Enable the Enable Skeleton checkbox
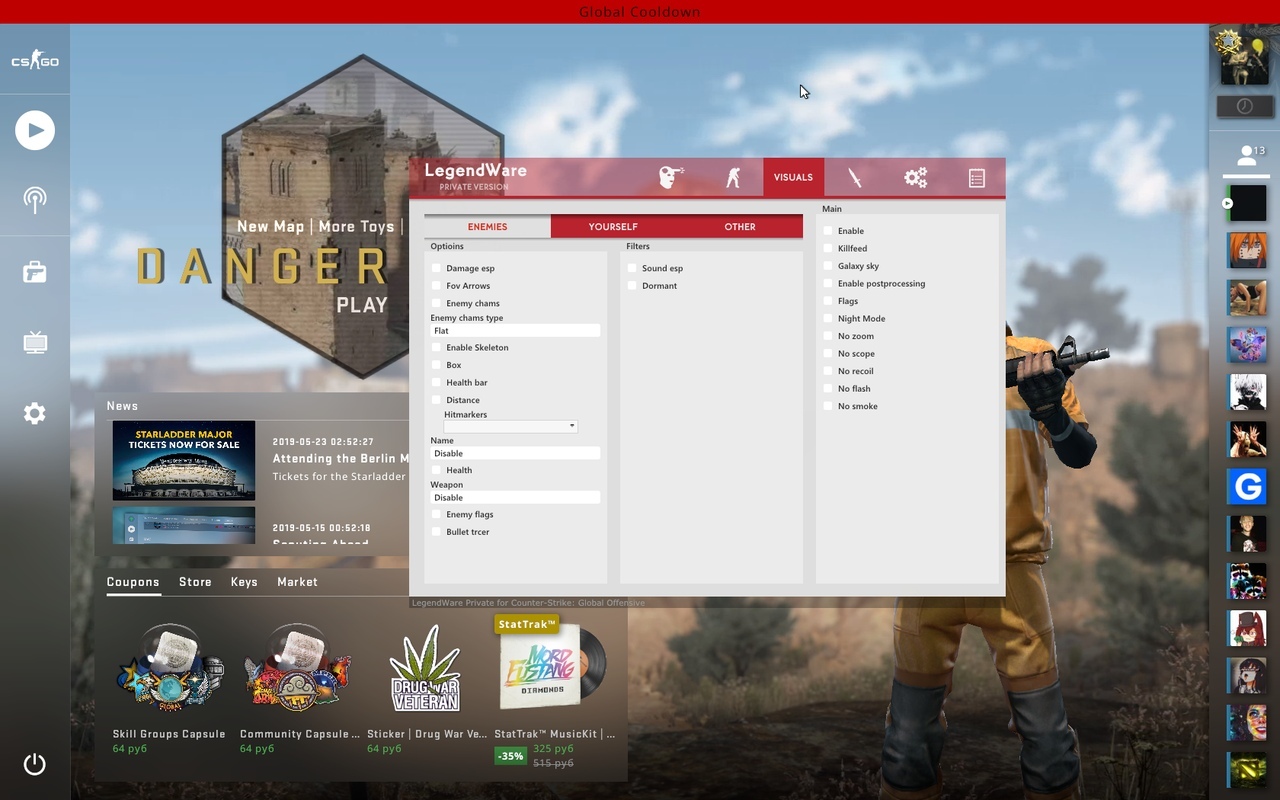Screen dimensions: 1280x800 point(436,347)
